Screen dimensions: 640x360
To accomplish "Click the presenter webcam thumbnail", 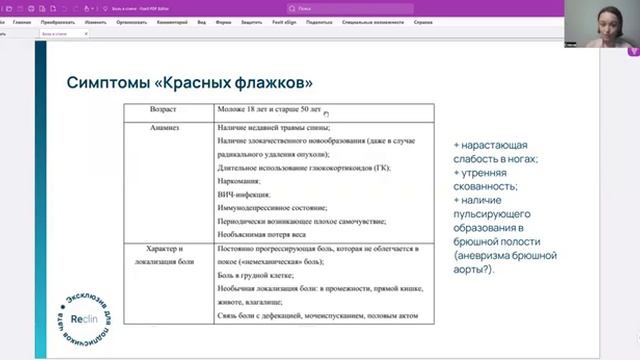I will (602, 24).
